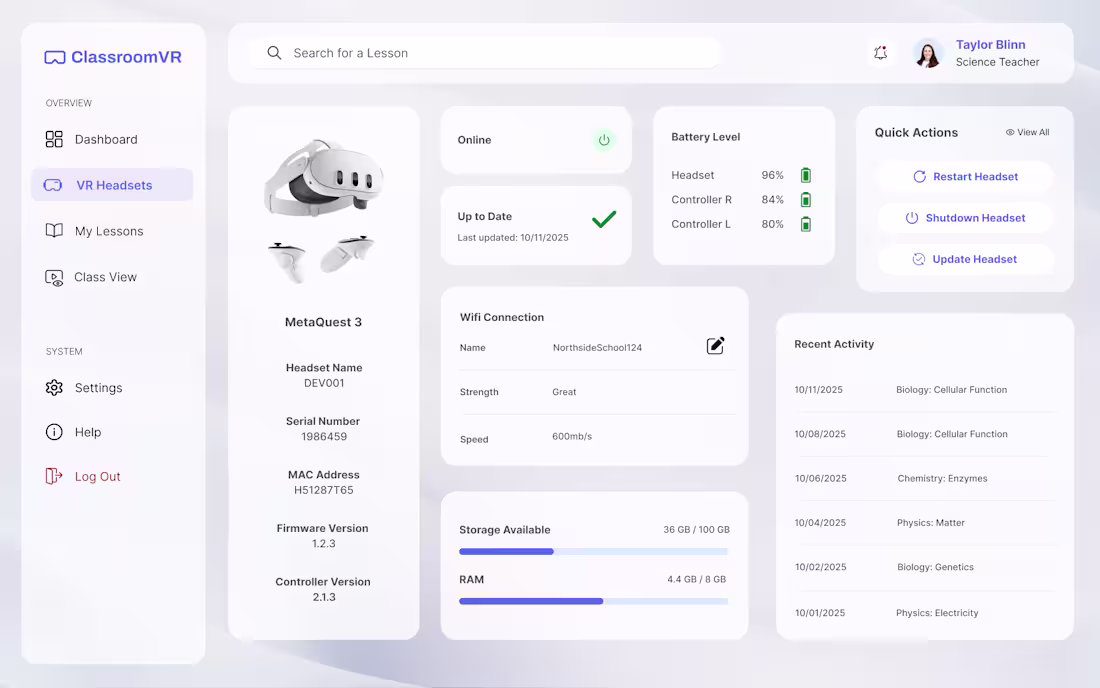Click Taylor Blinn's profile avatar
Image resolution: width=1100 pixels, height=688 pixels.
(x=928, y=53)
